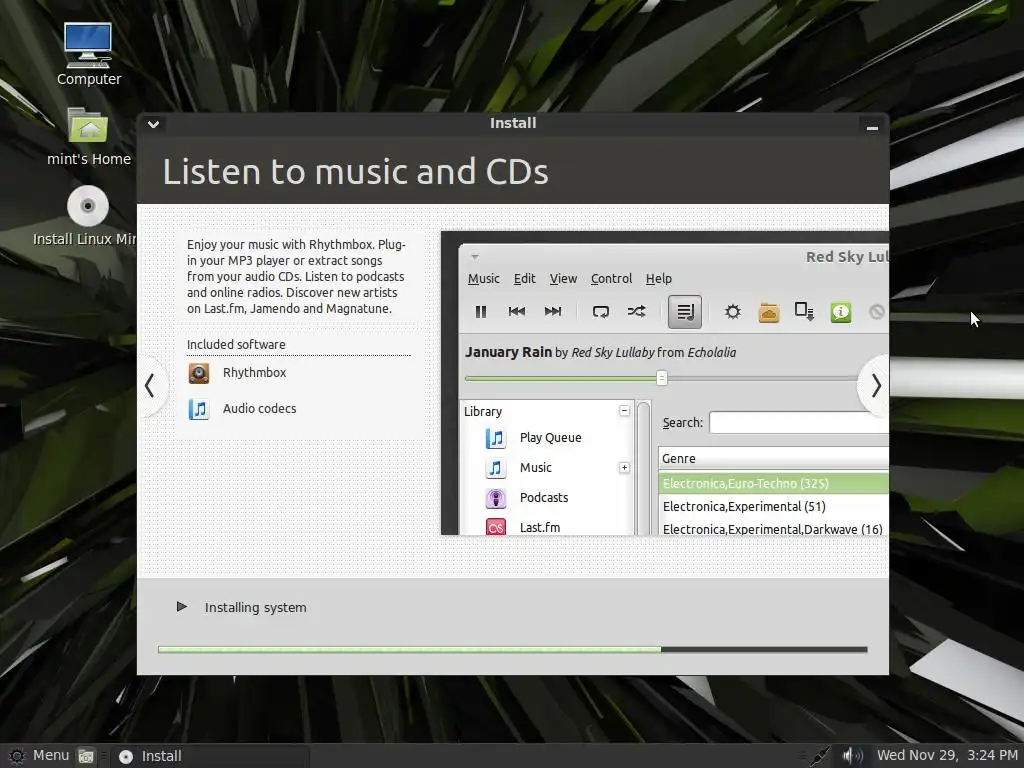Image resolution: width=1024 pixels, height=768 pixels.
Task: Open the Music menu in Rhythmbox
Action: (483, 279)
